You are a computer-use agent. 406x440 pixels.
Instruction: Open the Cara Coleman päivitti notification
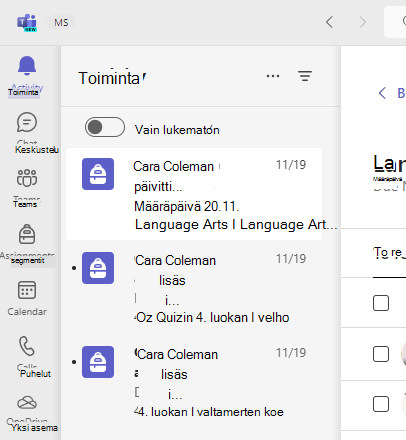[x=194, y=194]
